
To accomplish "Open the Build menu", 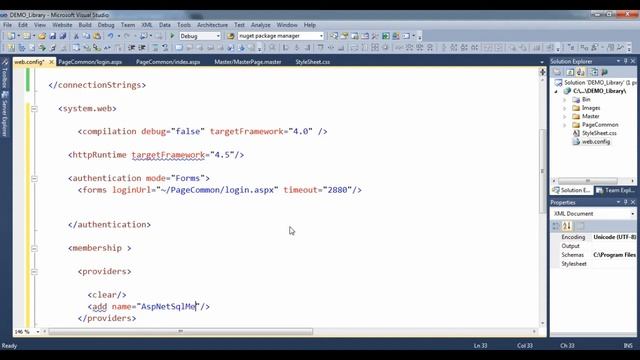I will tap(85, 25).
